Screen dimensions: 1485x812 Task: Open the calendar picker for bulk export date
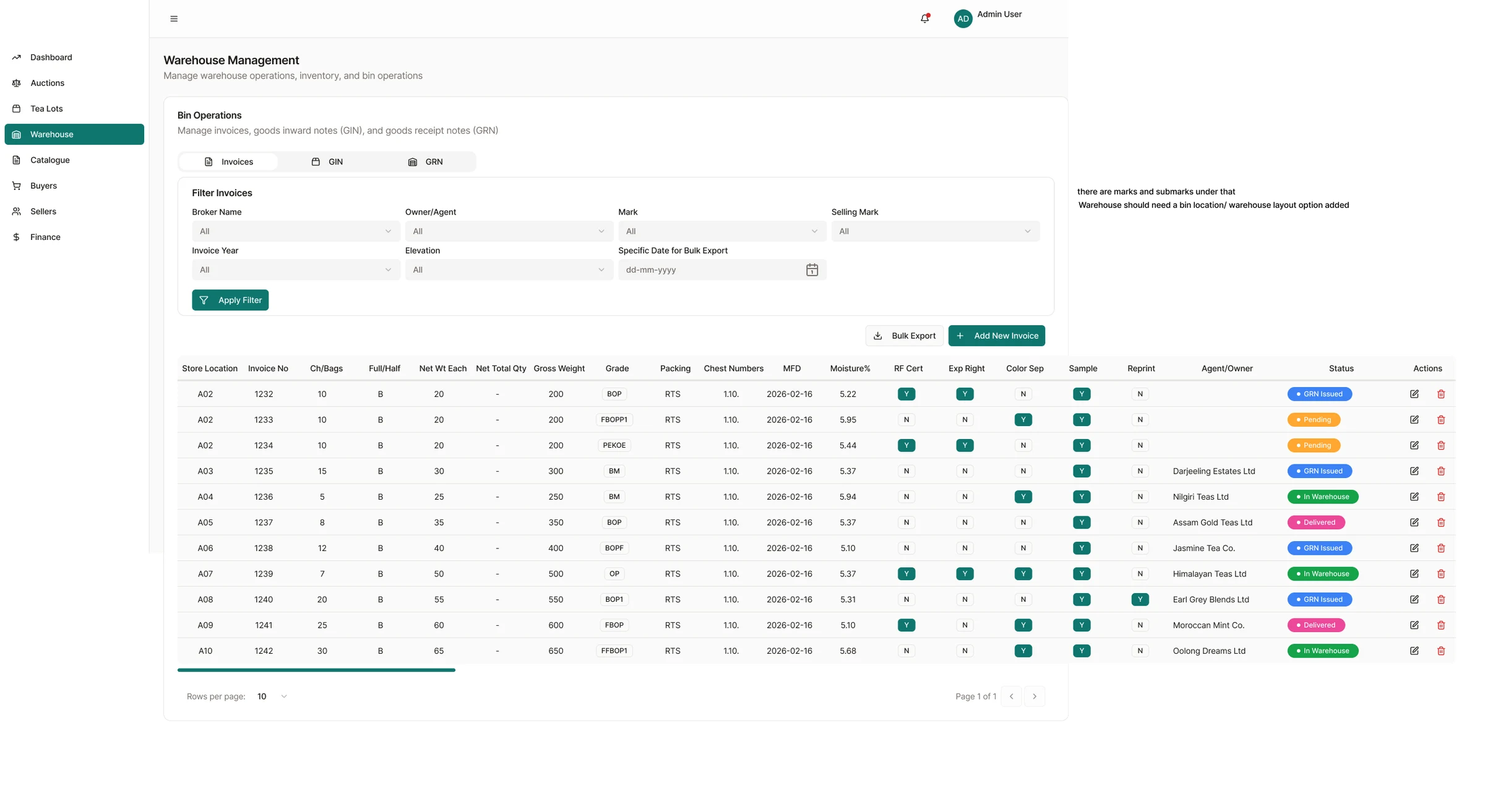tap(812, 270)
